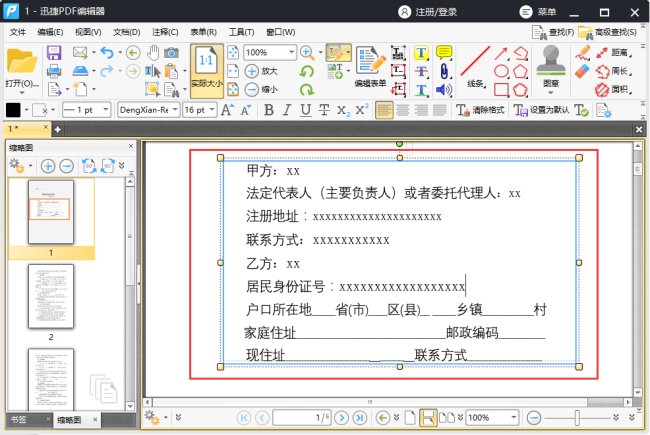The height and width of the screenshot is (435, 650).
Task: Select the red arrow drawing tool
Action: 501,53
